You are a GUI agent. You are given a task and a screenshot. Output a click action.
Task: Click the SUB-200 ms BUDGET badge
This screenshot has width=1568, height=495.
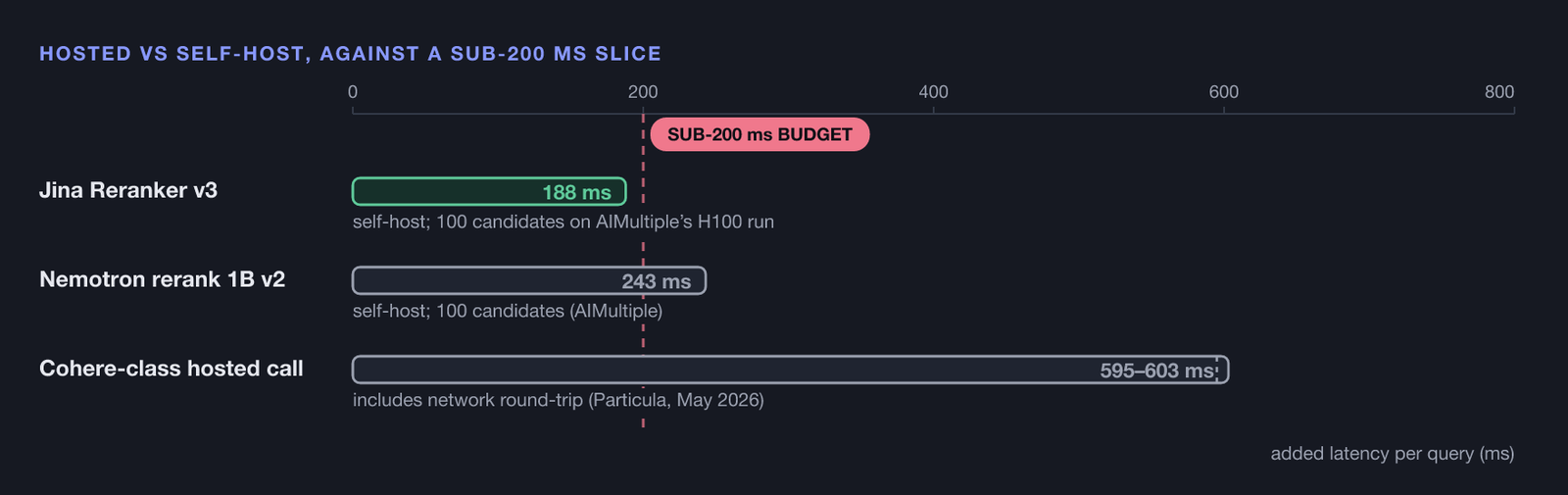coord(759,134)
